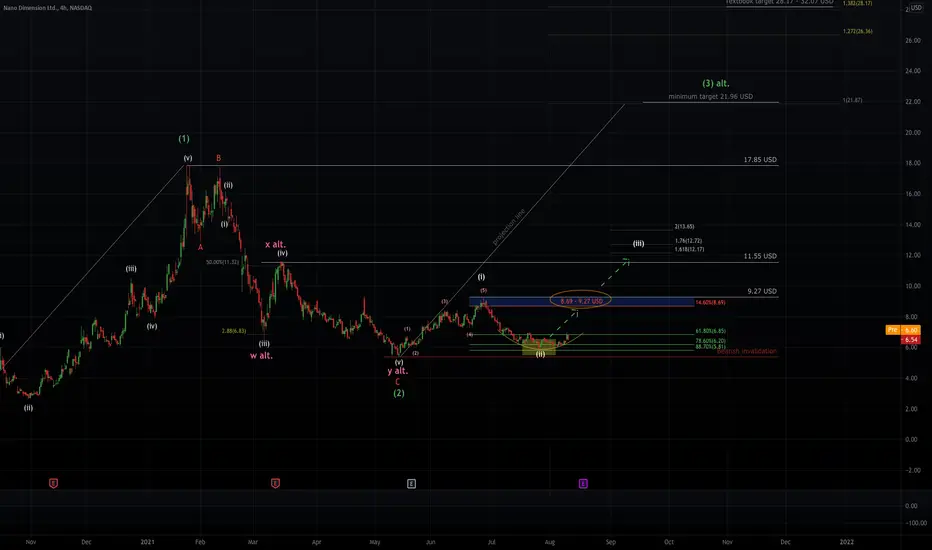Select the 78.60%(6.20) Fibonacci label
Viewport: 932px width, 550px height.
(x=710, y=341)
